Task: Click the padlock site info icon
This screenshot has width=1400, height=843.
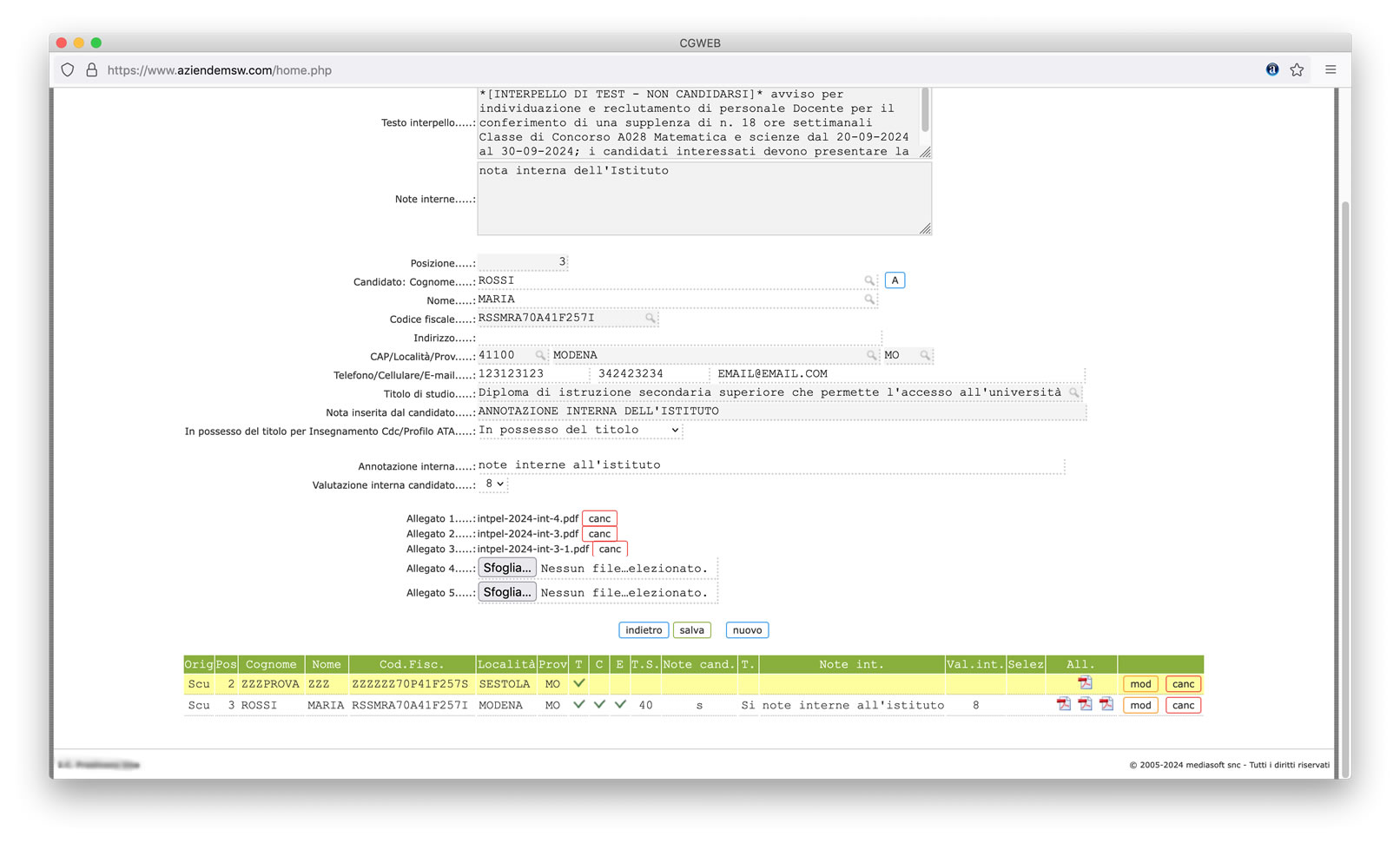Action: click(x=91, y=70)
